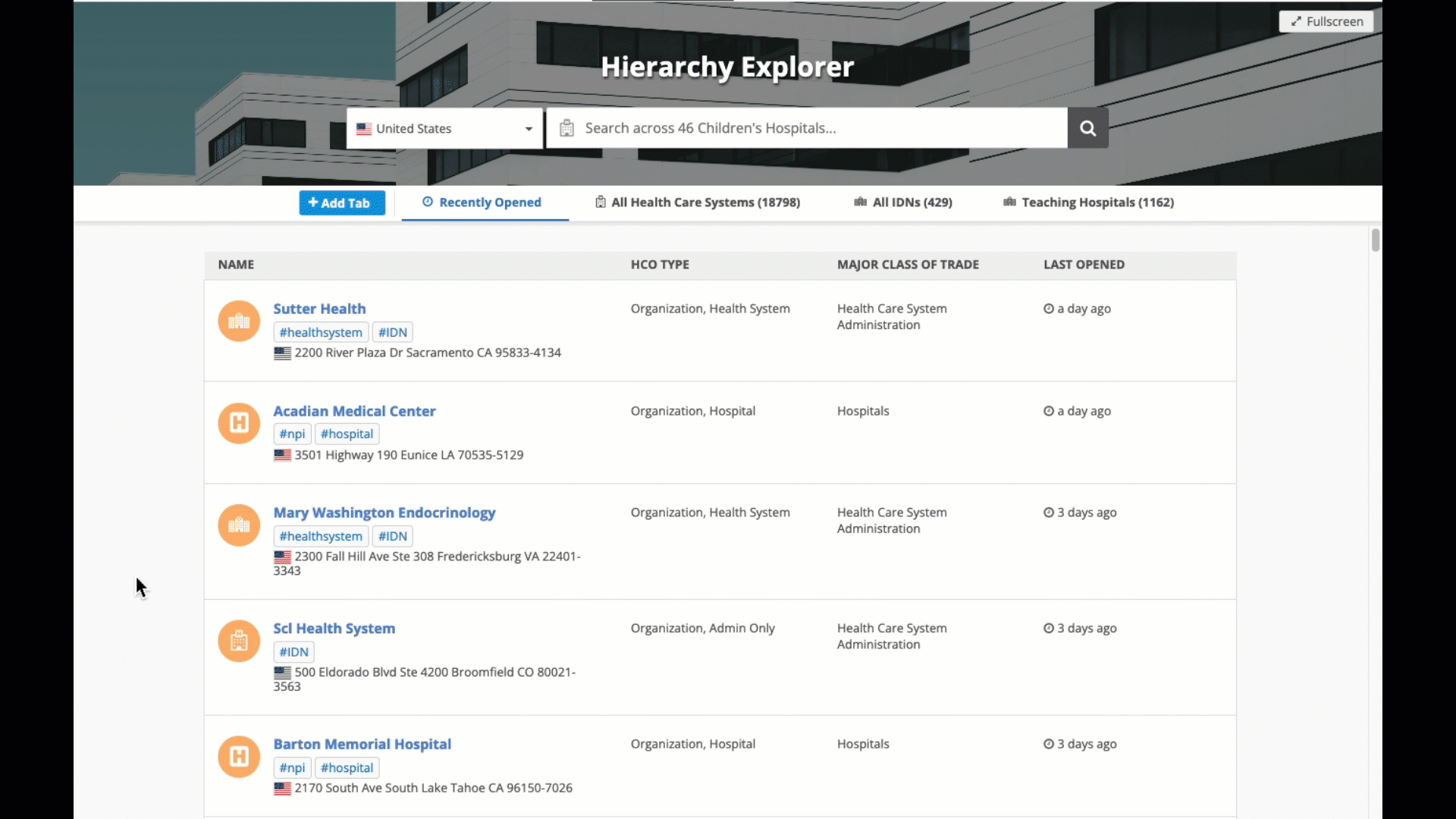
Task: Open the Sutter Health link
Action: 319,309
